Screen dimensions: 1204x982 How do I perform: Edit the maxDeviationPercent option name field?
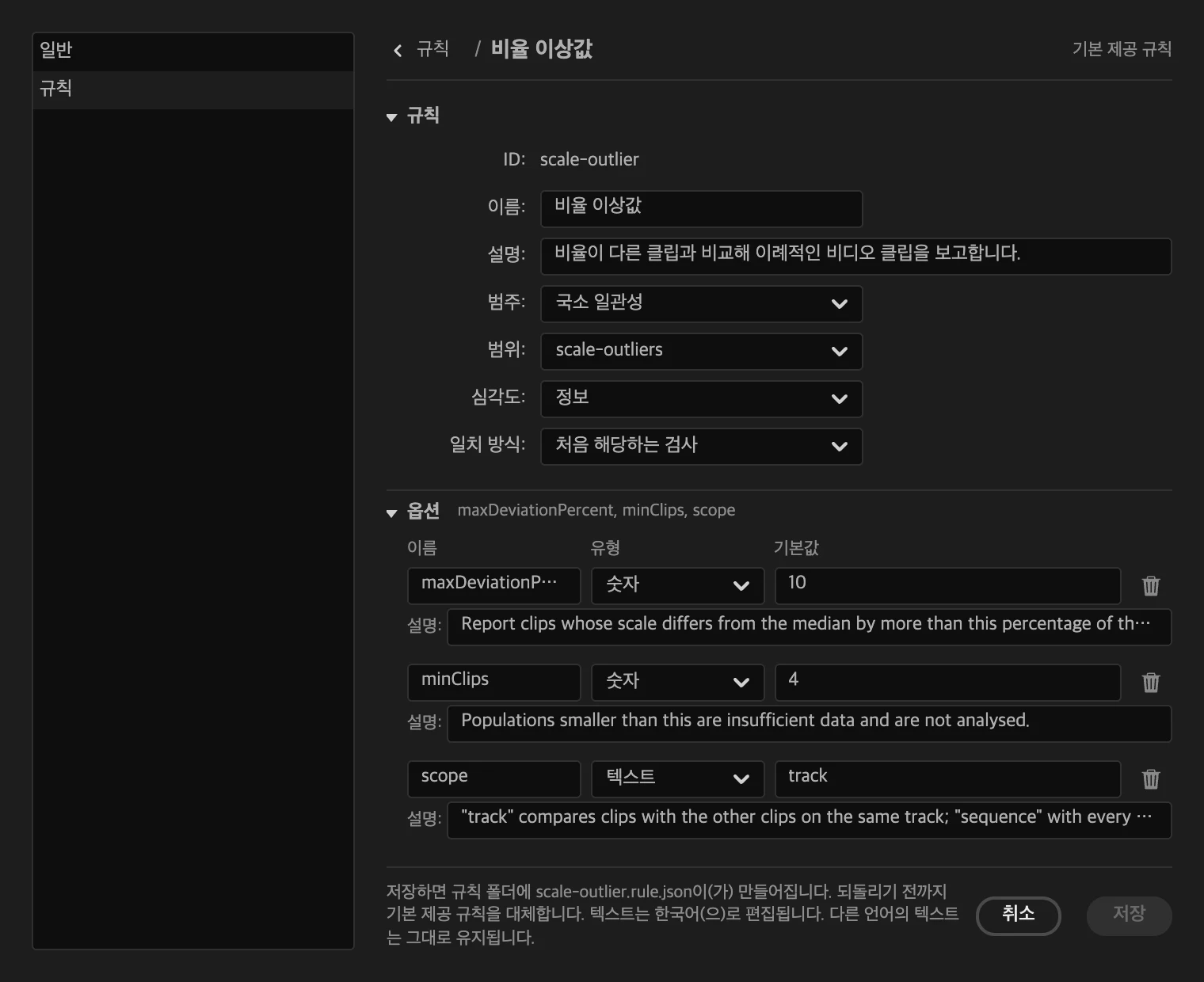coord(494,586)
